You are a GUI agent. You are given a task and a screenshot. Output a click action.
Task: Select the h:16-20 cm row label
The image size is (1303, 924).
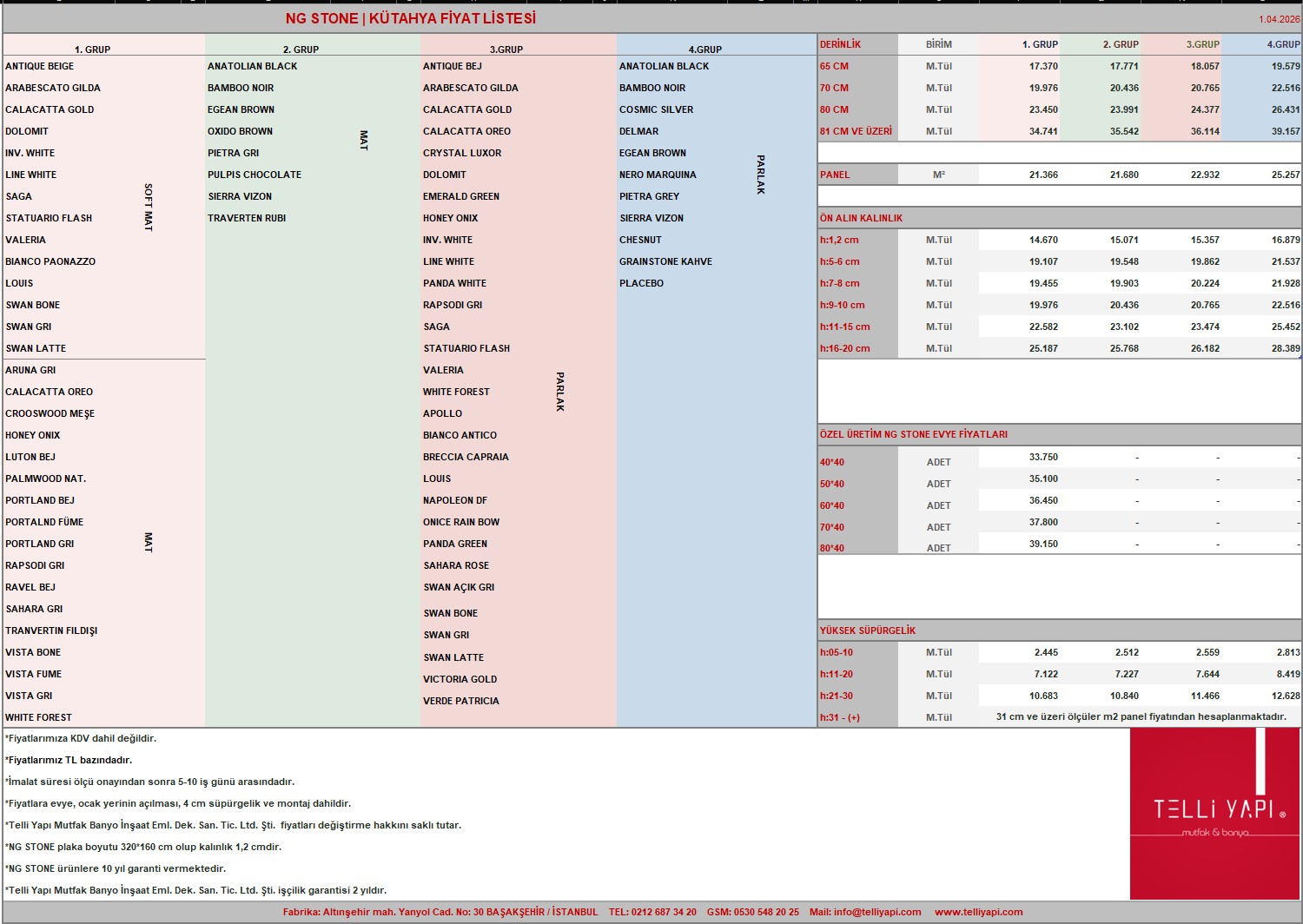tap(845, 348)
